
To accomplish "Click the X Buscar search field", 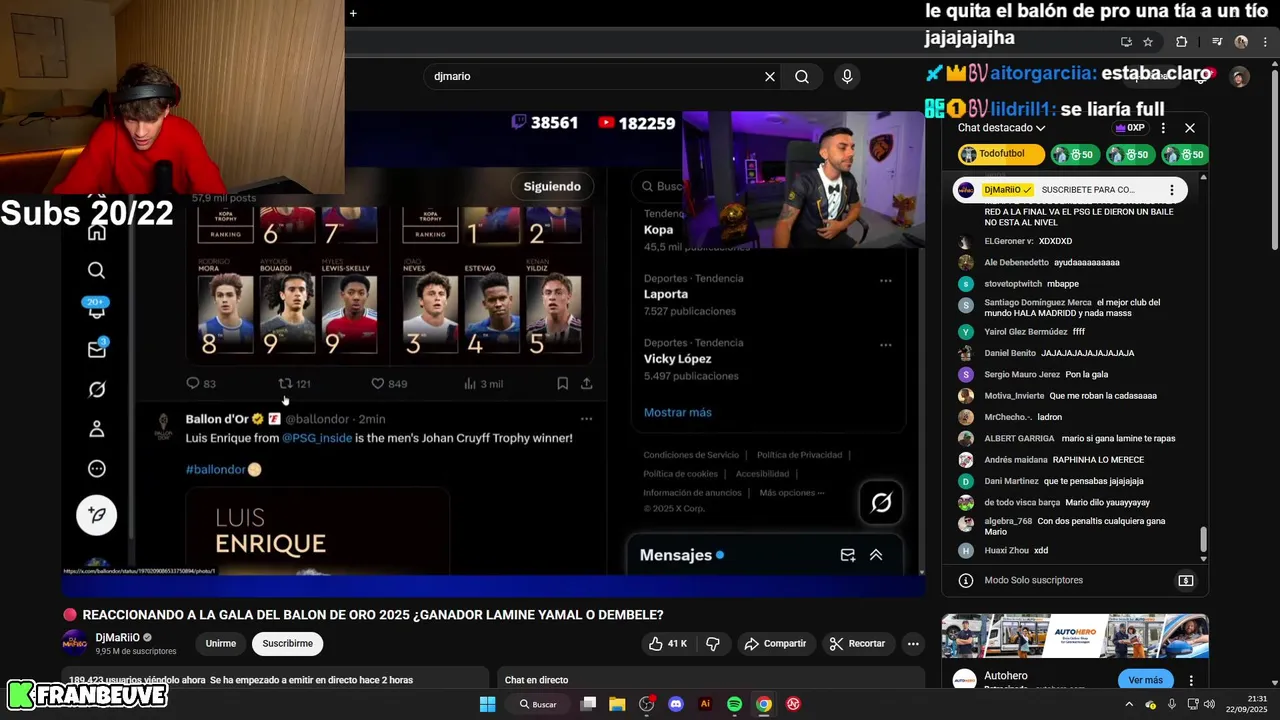I will [x=662, y=186].
